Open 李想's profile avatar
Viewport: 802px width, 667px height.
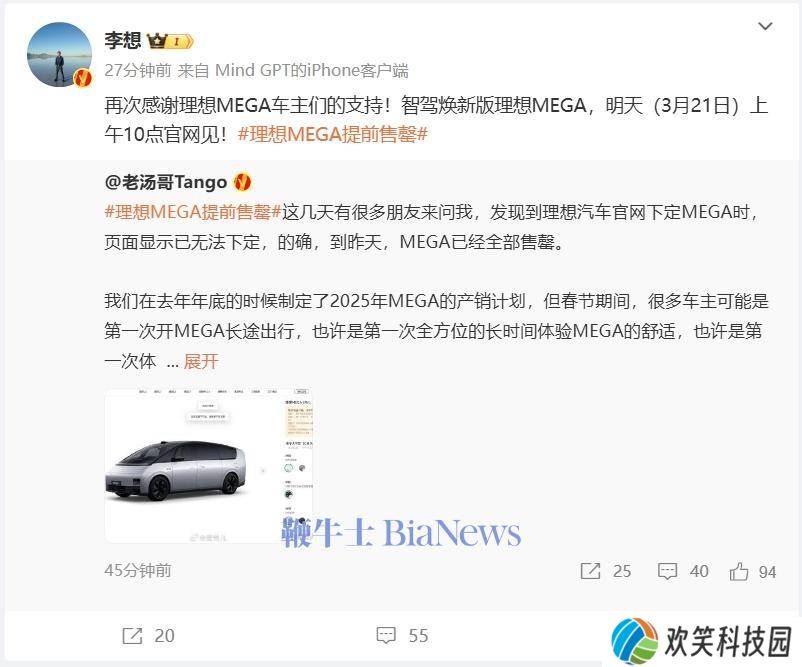point(59,54)
